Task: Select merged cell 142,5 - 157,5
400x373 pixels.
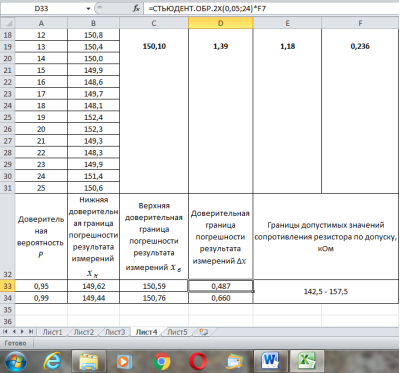Action: [326, 292]
